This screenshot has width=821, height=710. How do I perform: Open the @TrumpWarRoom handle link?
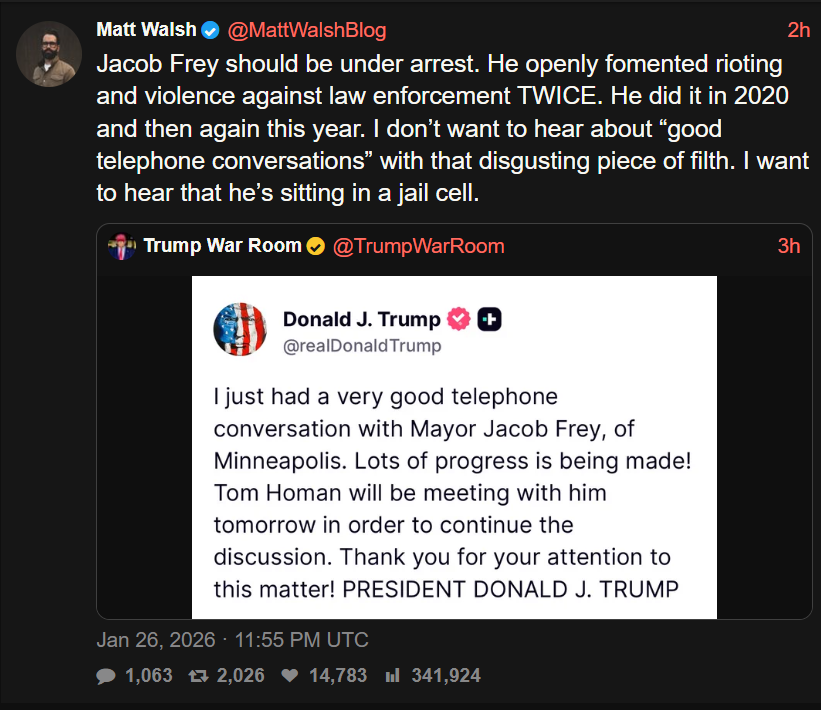(x=417, y=246)
